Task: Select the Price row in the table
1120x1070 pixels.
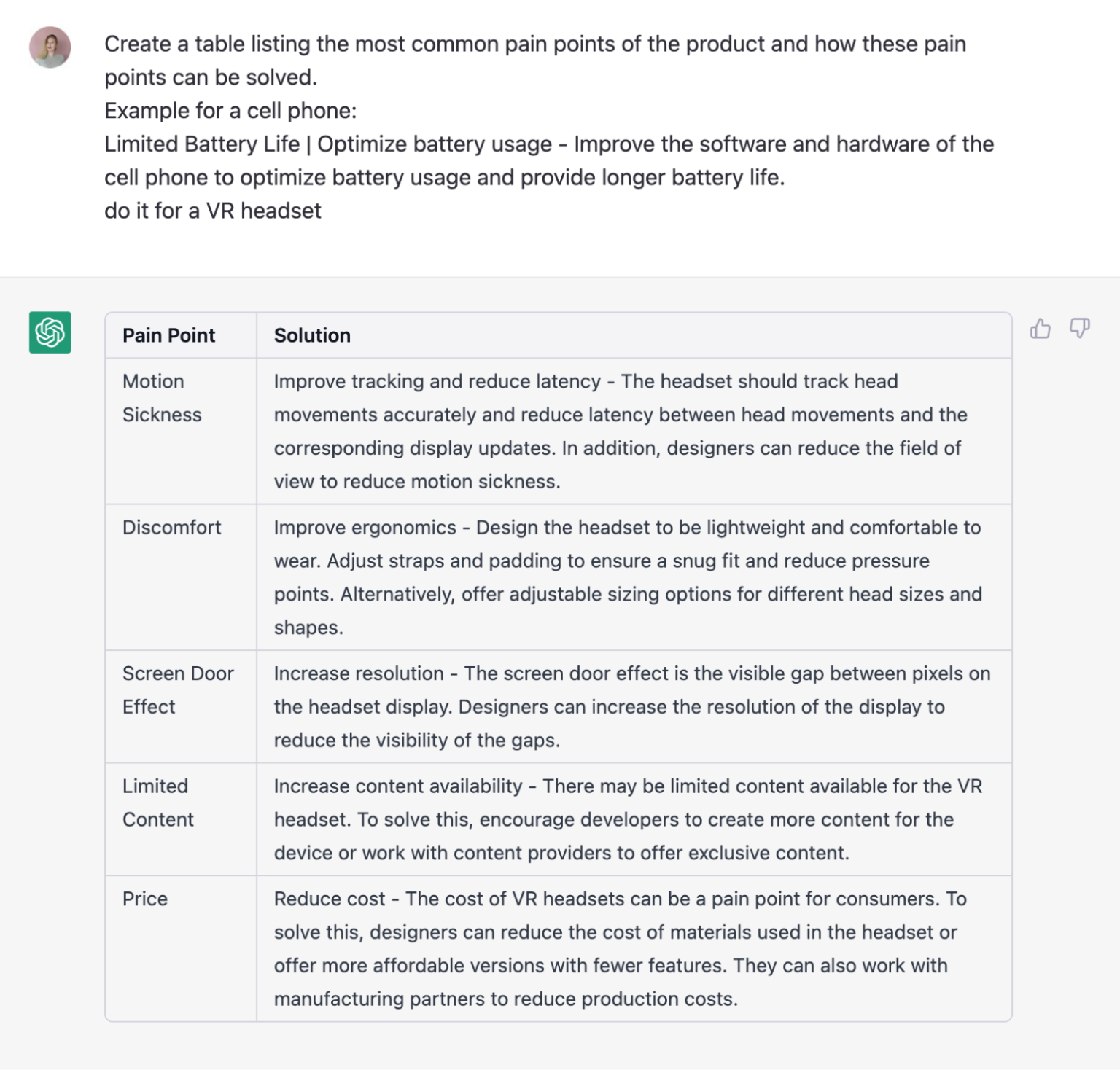Action: click(x=145, y=899)
